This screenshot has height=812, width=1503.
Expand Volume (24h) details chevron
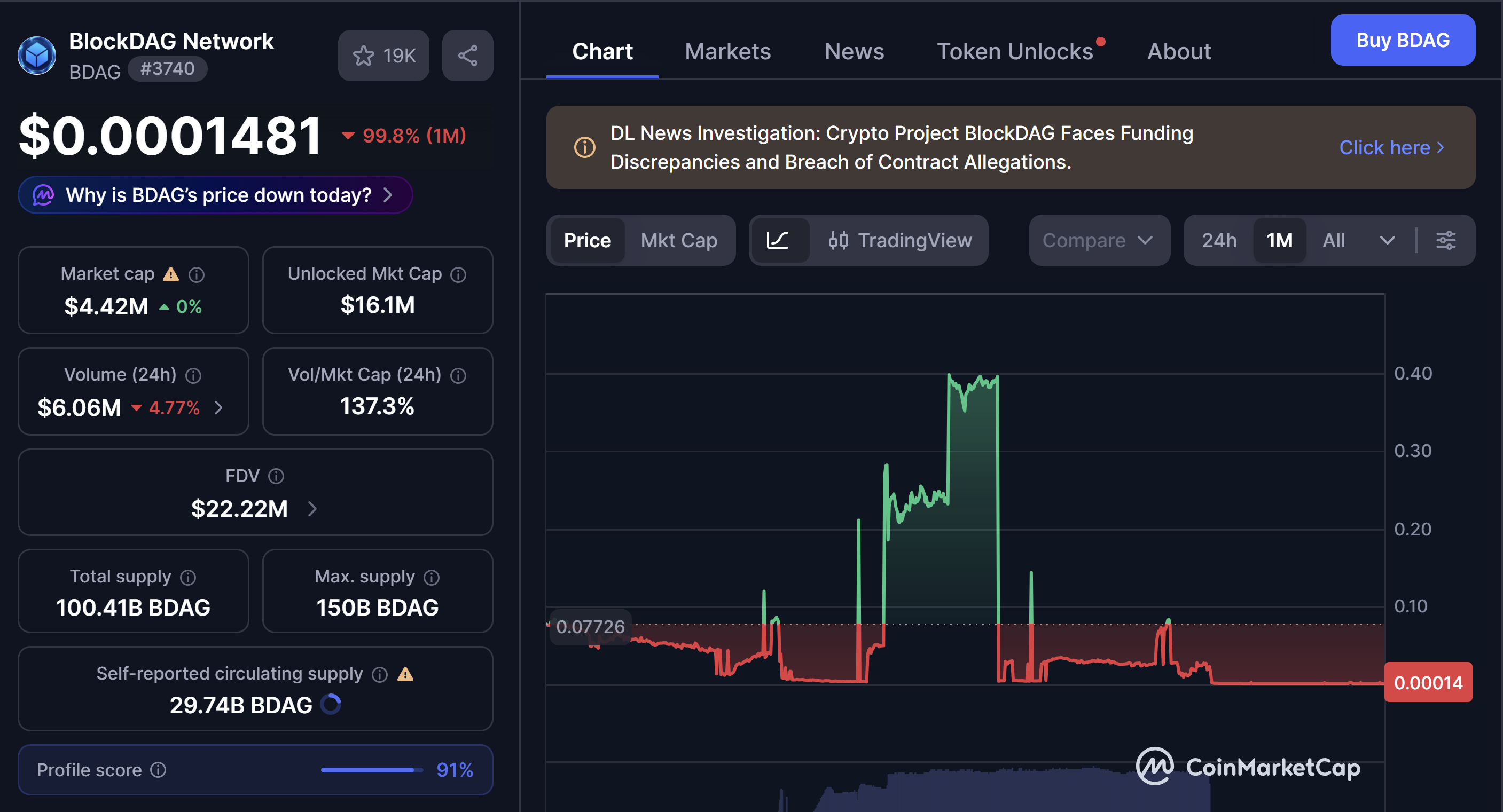[218, 408]
